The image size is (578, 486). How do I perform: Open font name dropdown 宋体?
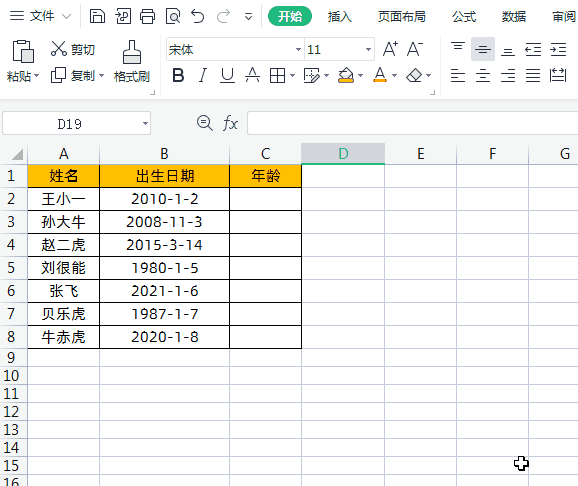(x=298, y=49)
